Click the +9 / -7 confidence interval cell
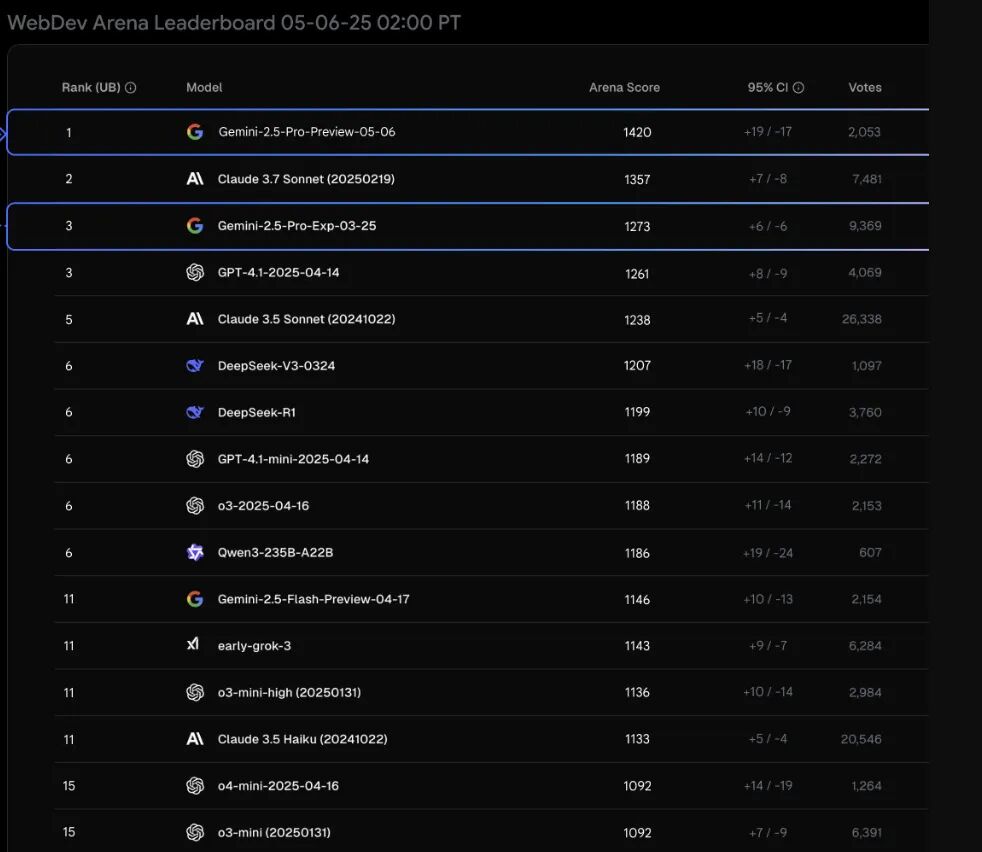This screenshot has height=852, width=982. [x=768, y=646]
